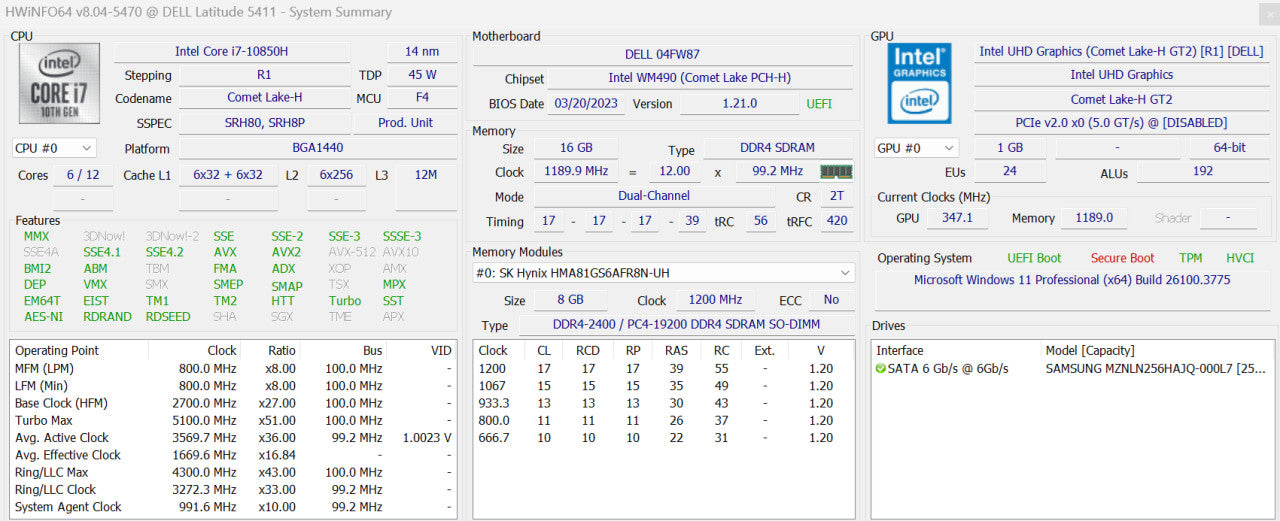1280x521 pixels.
Task: Select the Turbo Max operating point row
Action: [233, 420]
